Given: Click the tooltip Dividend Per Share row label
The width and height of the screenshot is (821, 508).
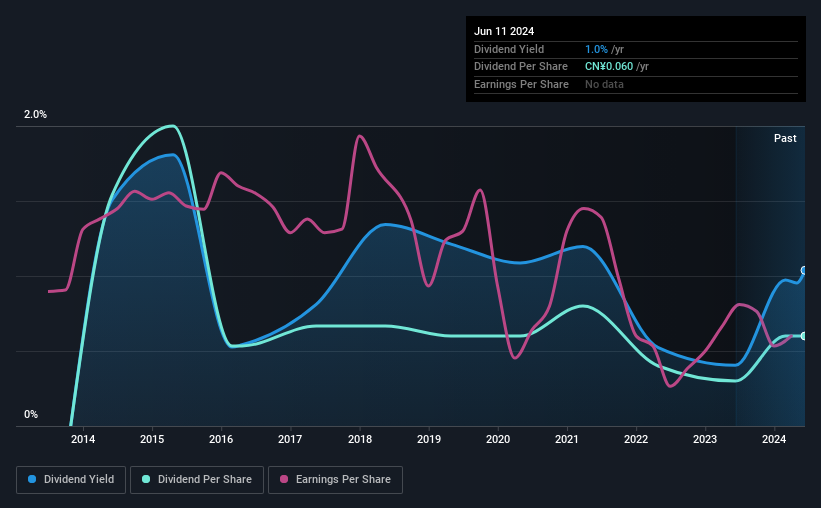Looking at the screenshot, I should 520,67.
